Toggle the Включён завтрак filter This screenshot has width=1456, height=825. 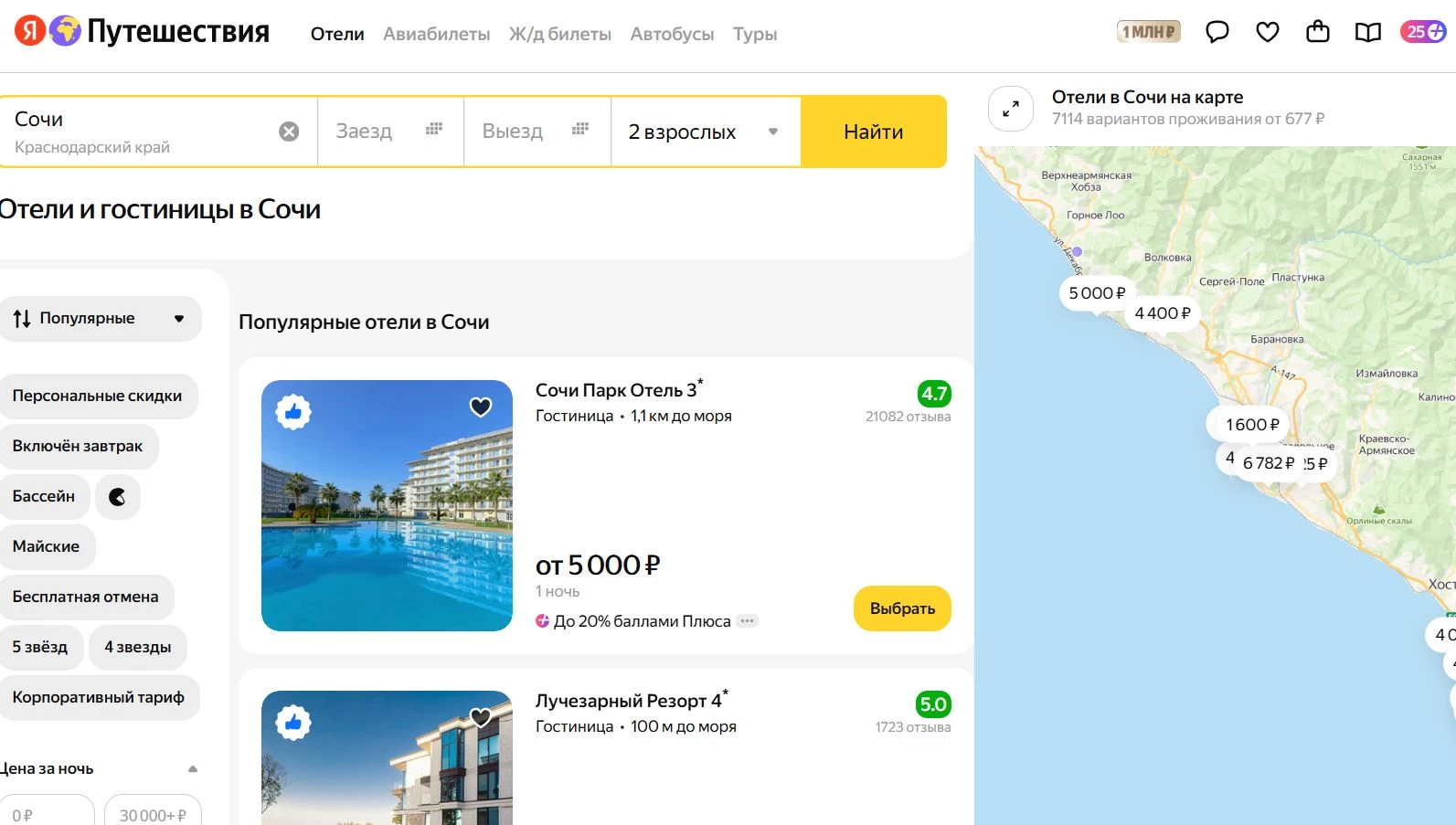click(x=78, y=447)
